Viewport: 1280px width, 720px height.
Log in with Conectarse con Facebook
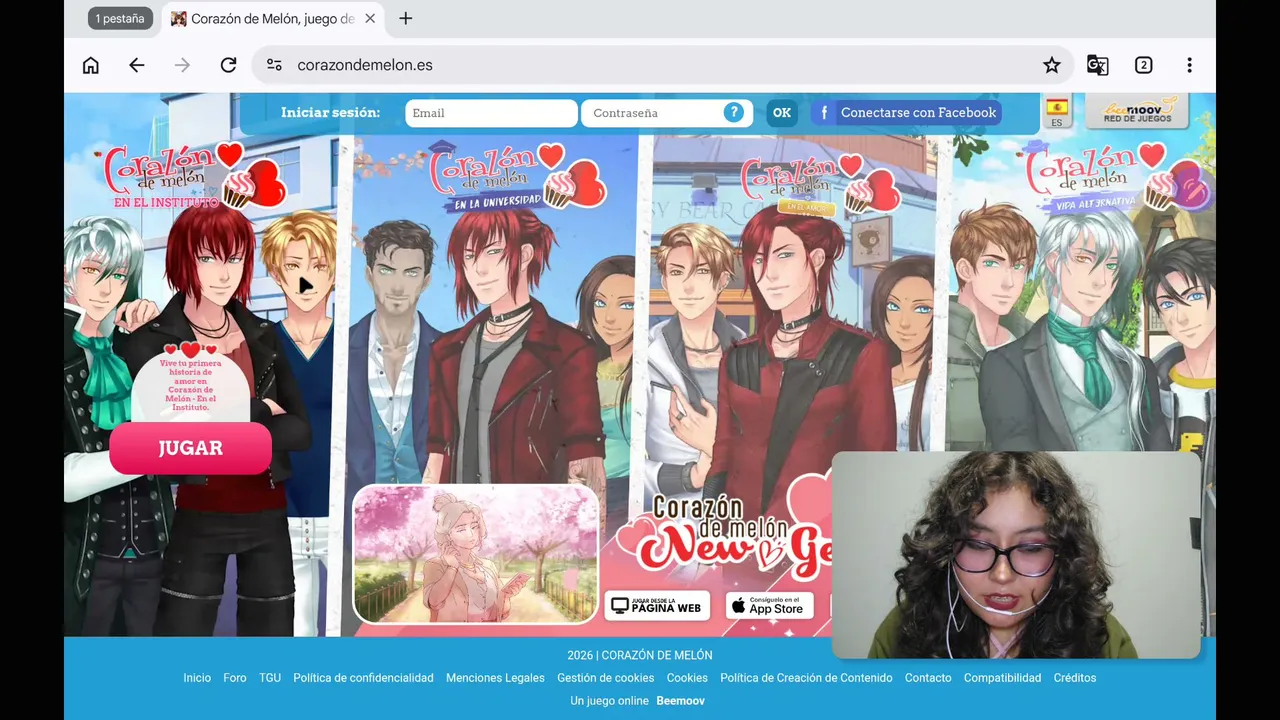coord(906,113)
